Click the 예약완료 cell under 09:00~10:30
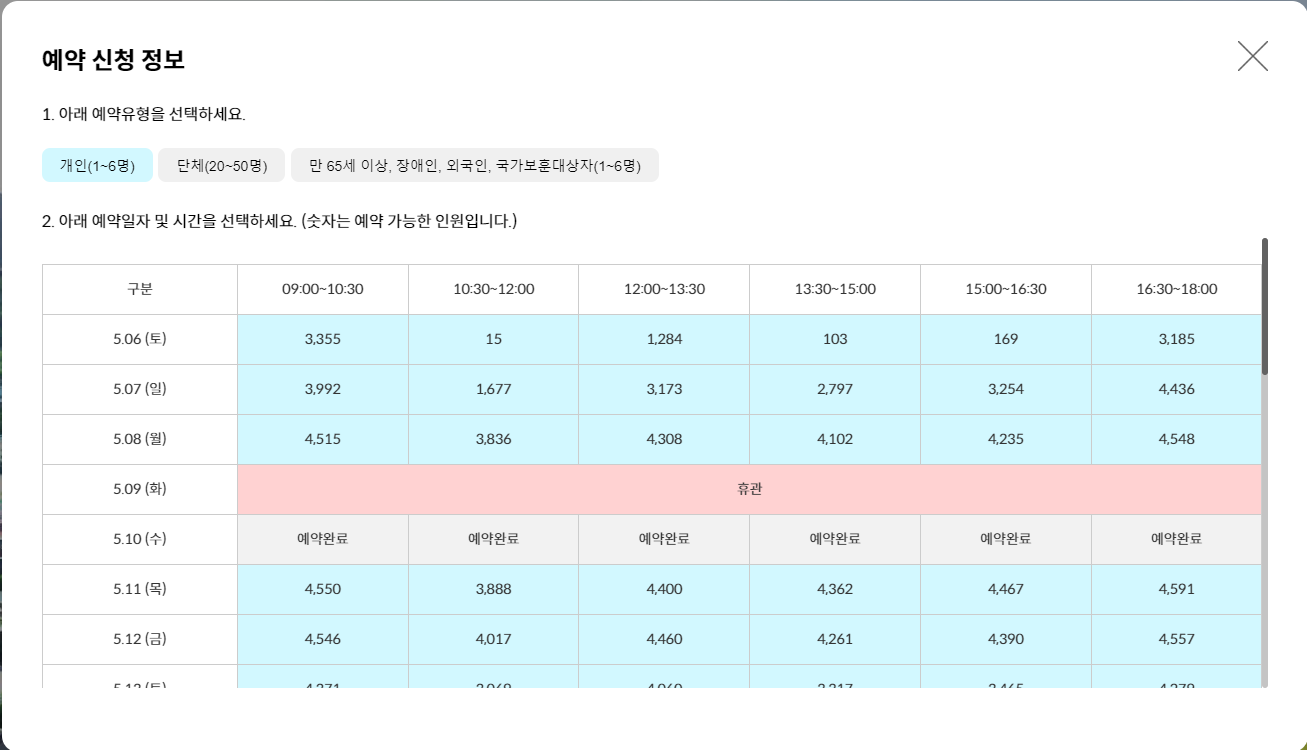 click(322, 538)
